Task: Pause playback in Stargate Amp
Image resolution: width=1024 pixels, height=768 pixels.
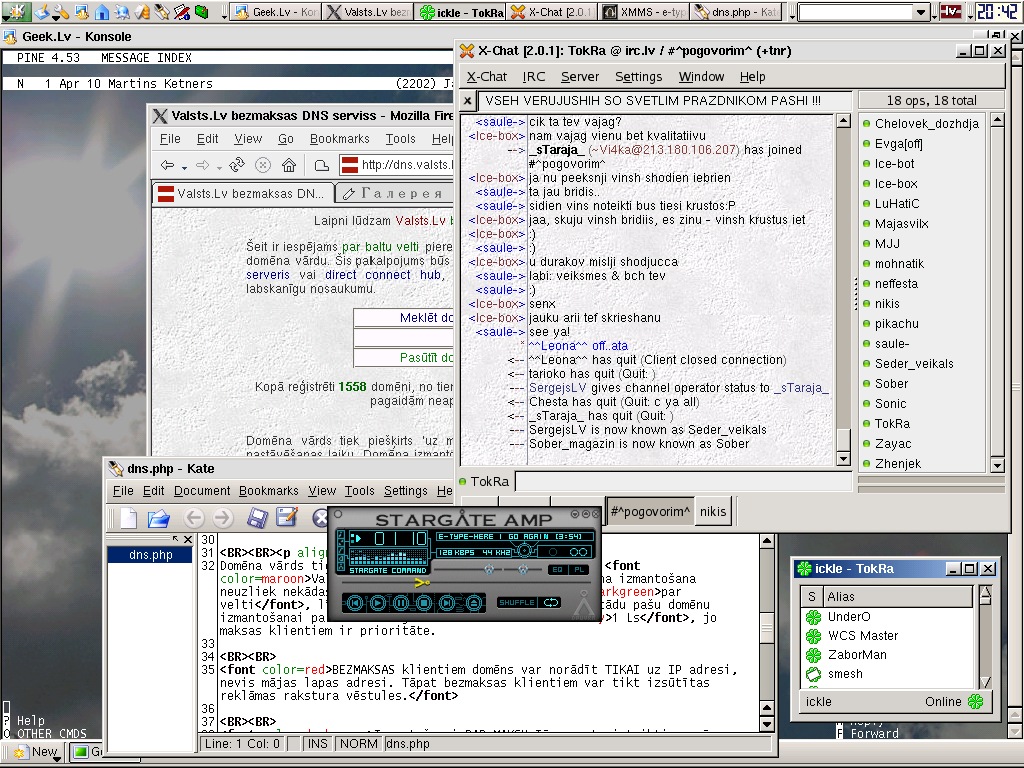Action: pos(401,603)
